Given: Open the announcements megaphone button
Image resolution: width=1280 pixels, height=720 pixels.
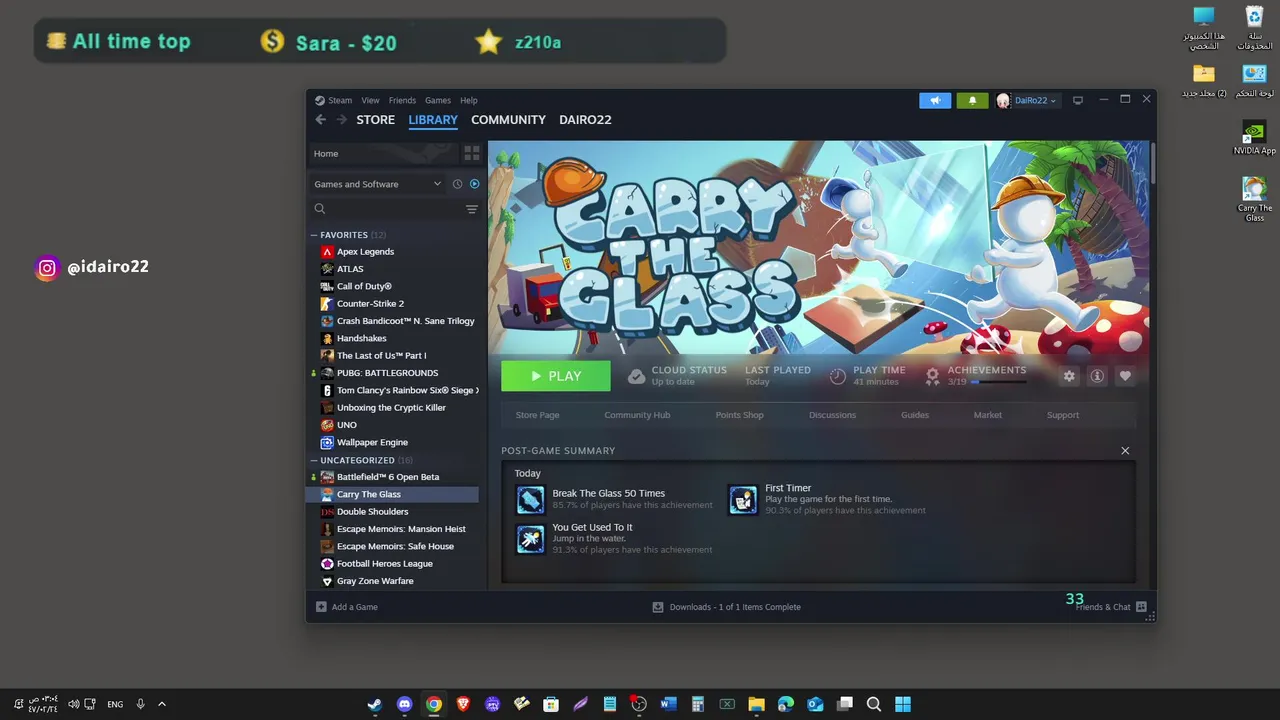Looking at the screenshot, I should (x=935, y=100).
